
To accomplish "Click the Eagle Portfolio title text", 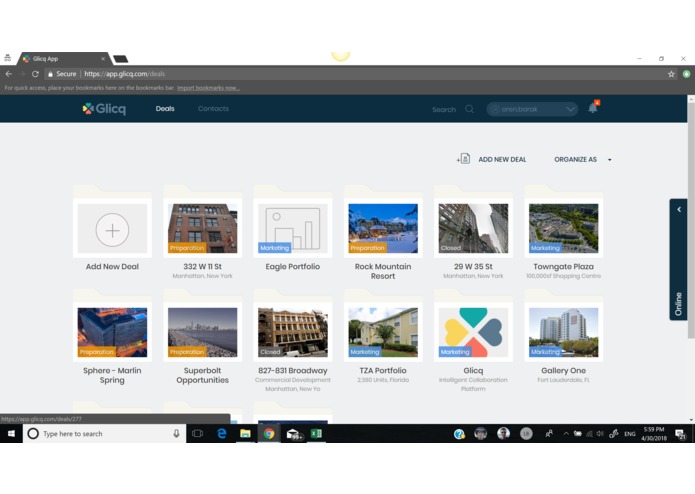I will tap(293, 266).
